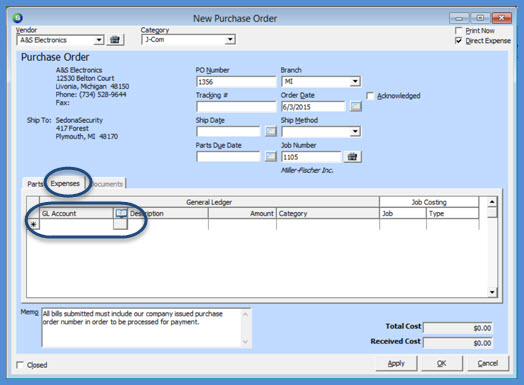Click the Order Date field
The image size is (524, 385).
[313, 107]
